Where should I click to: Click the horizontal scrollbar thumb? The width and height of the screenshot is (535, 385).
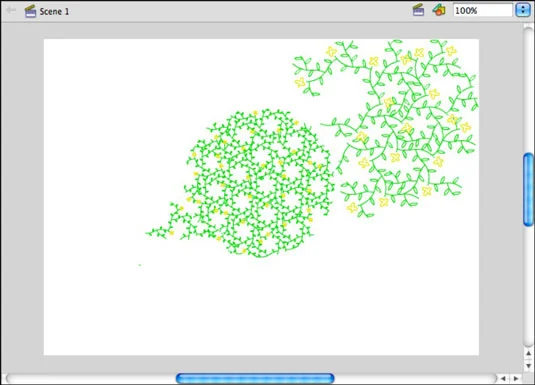pyautogui.click(x=255, y=378)
